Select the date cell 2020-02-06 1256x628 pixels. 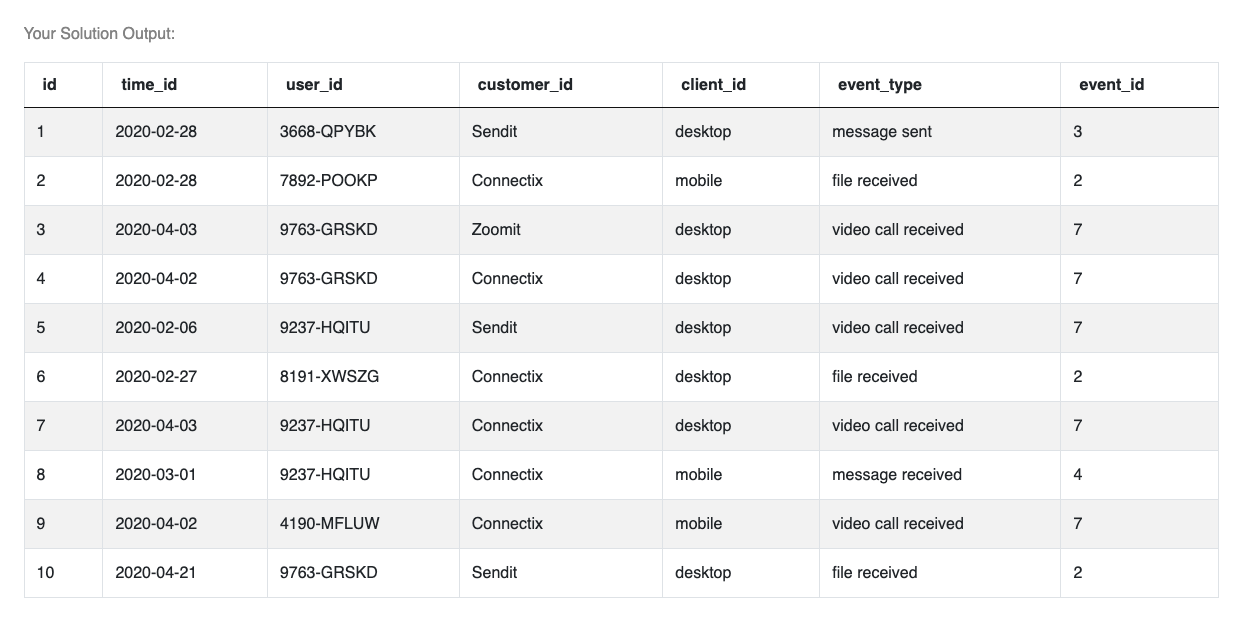coord(156,328)
